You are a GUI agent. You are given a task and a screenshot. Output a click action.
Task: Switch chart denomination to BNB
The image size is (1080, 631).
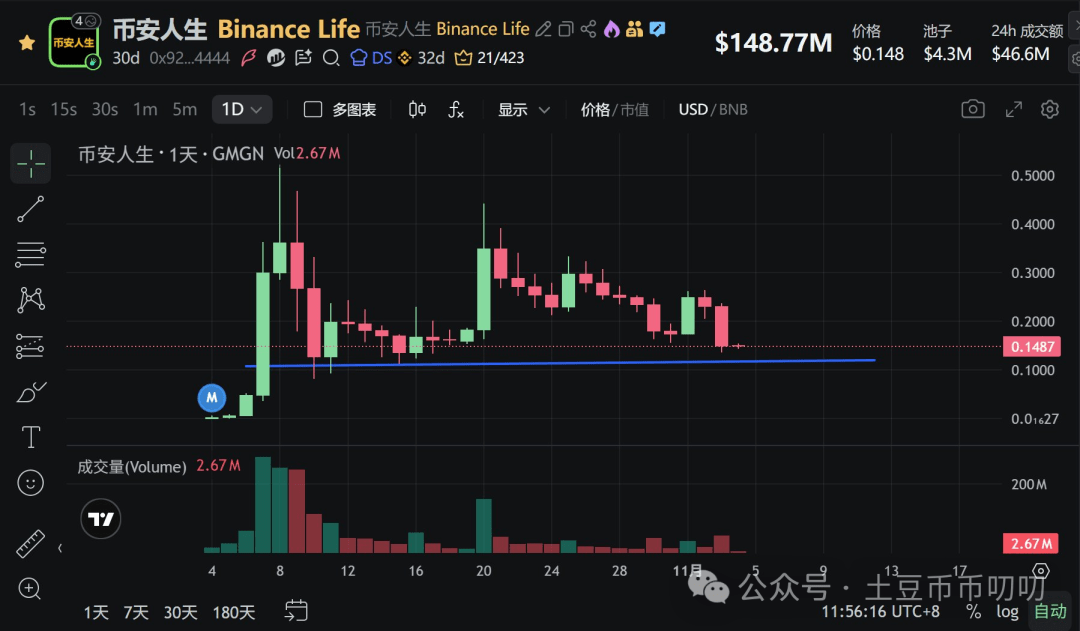coord(734,110)
